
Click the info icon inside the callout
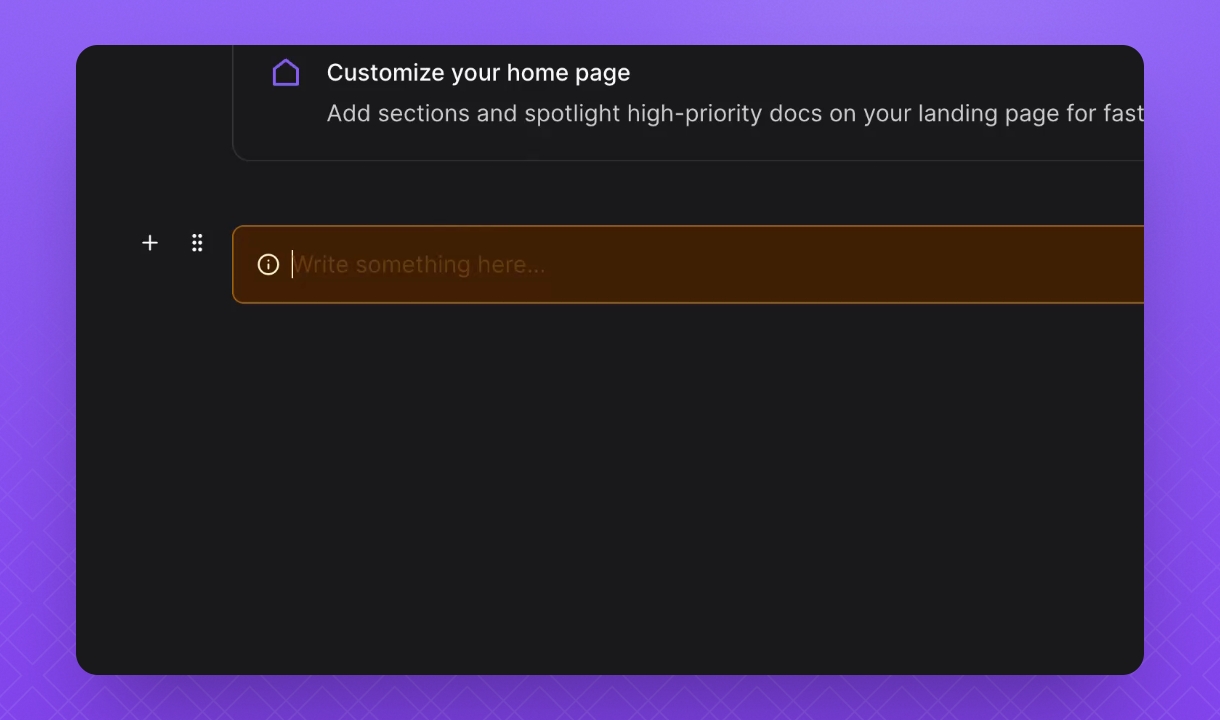268,264
